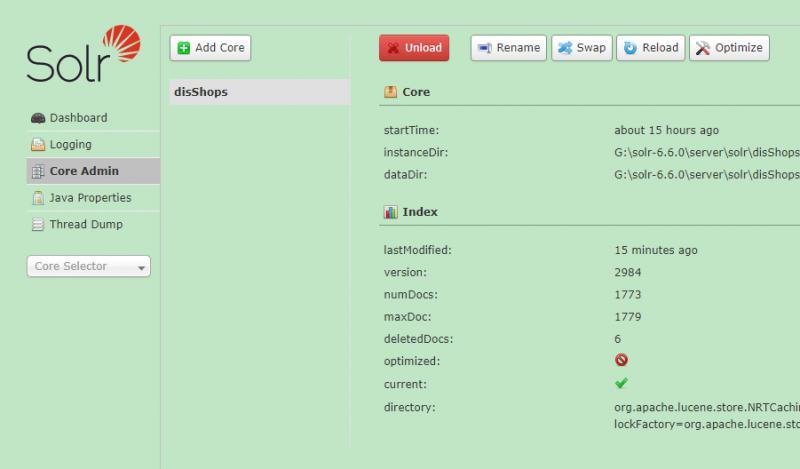Click the version label
Image resolution: width=800 pixels, height=469 pixels.
[x=405, y=272]
